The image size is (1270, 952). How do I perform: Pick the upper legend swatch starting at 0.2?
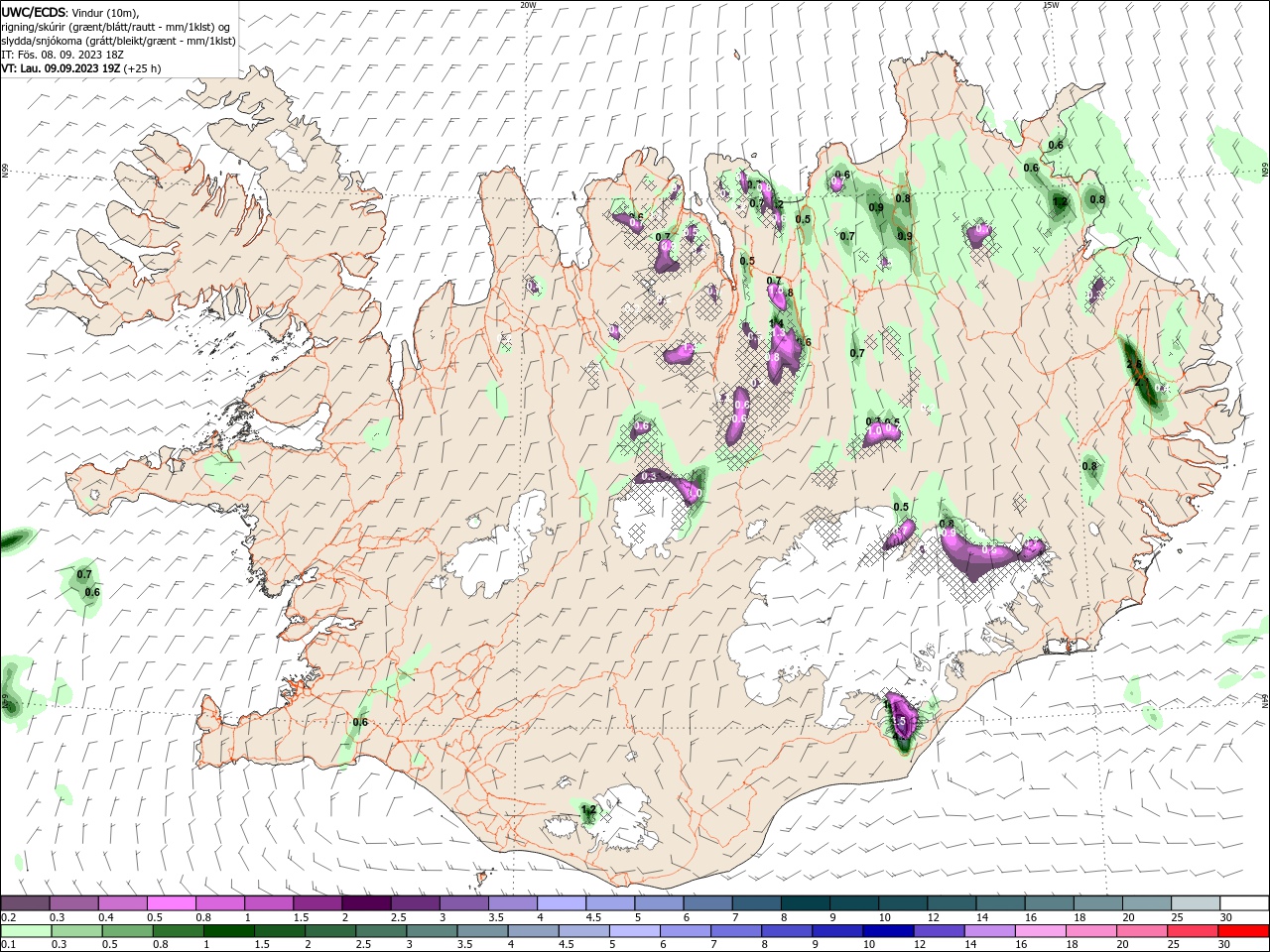[26, 903]
